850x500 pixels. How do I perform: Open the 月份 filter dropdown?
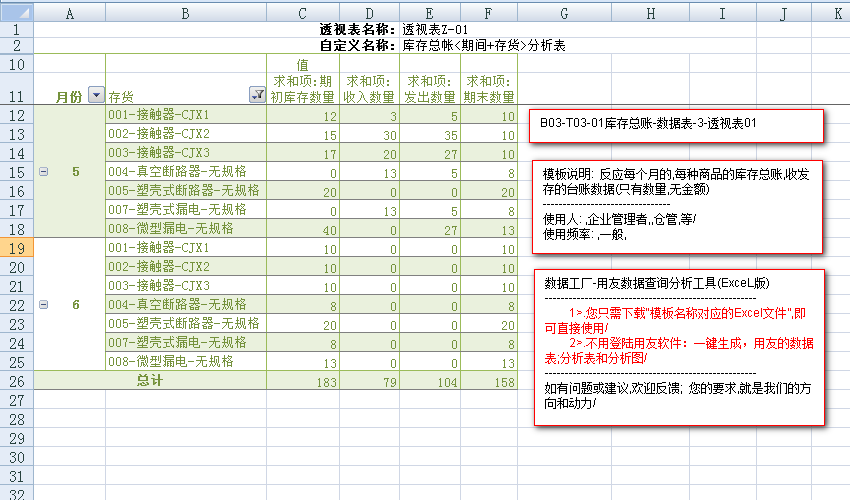[x=96, y=96]
